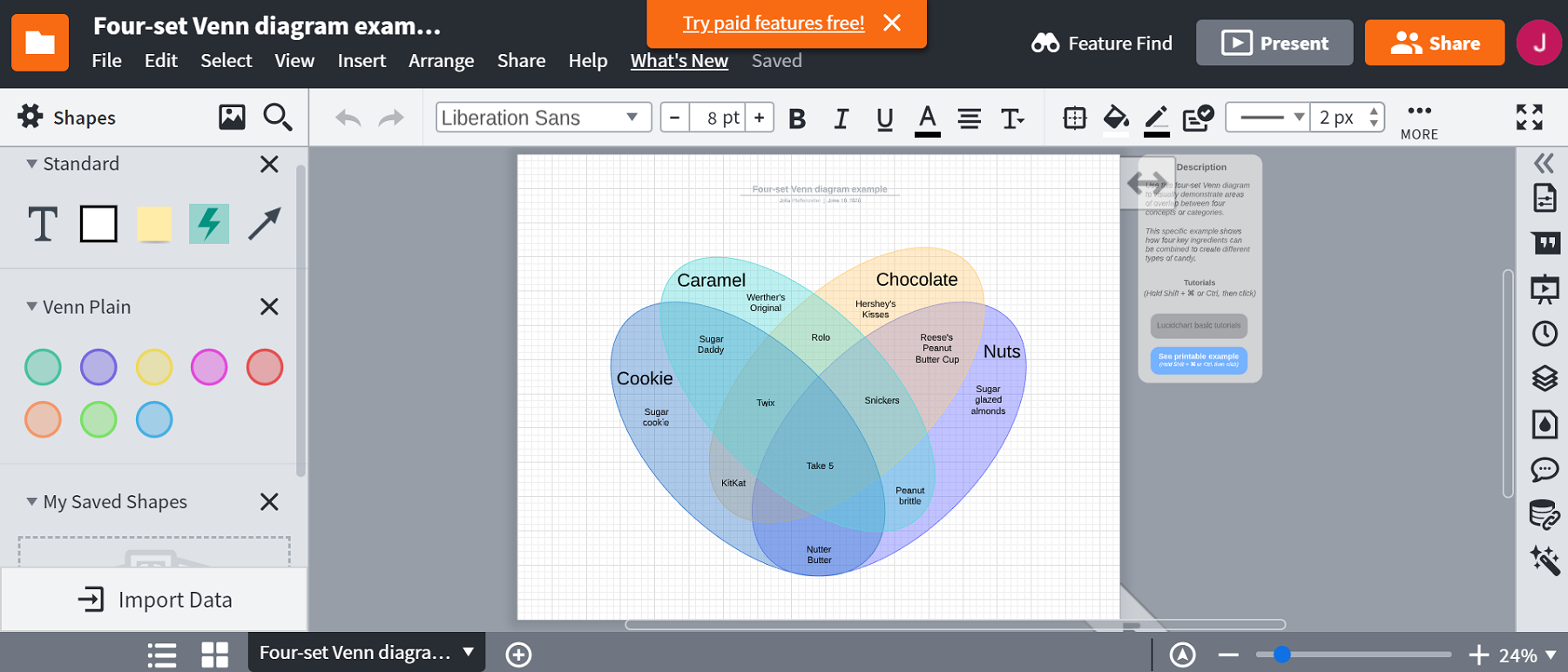Viewport: 1568px width, 672px height.
Task: Open the File menu
Action: click(107, 61)
